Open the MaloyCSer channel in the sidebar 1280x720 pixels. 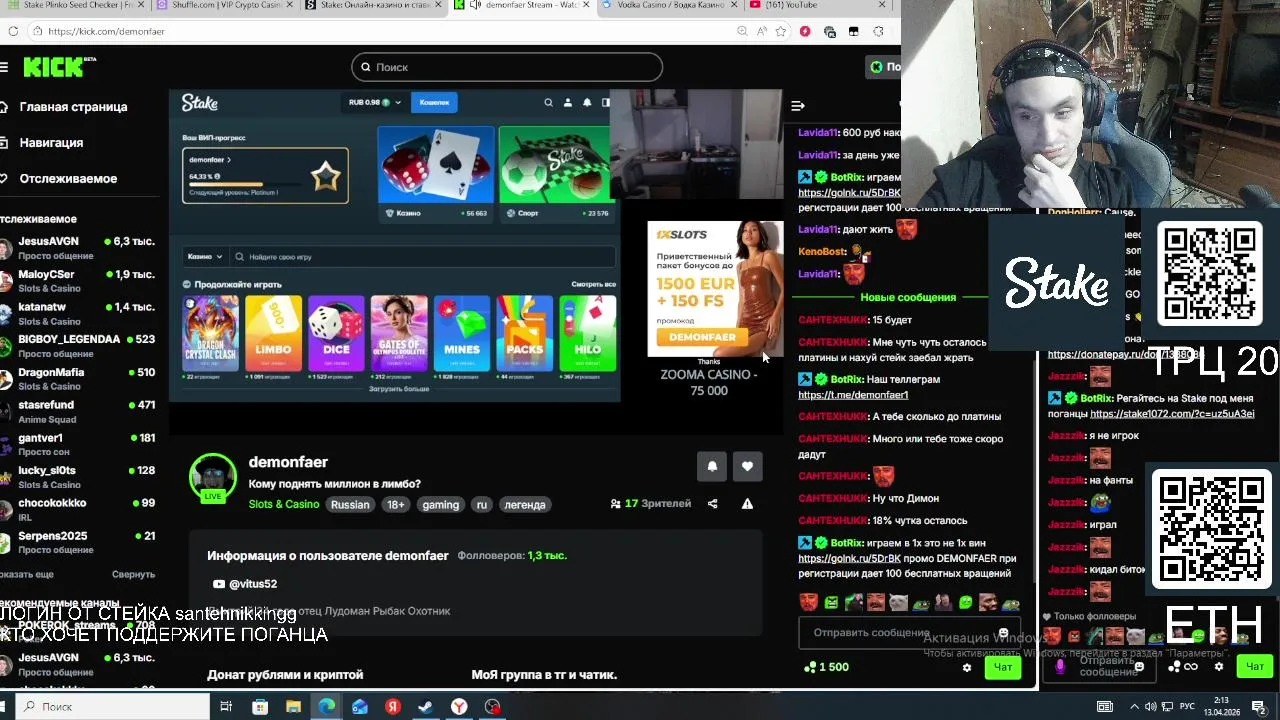pyautogui.click(x=78, y=281)
